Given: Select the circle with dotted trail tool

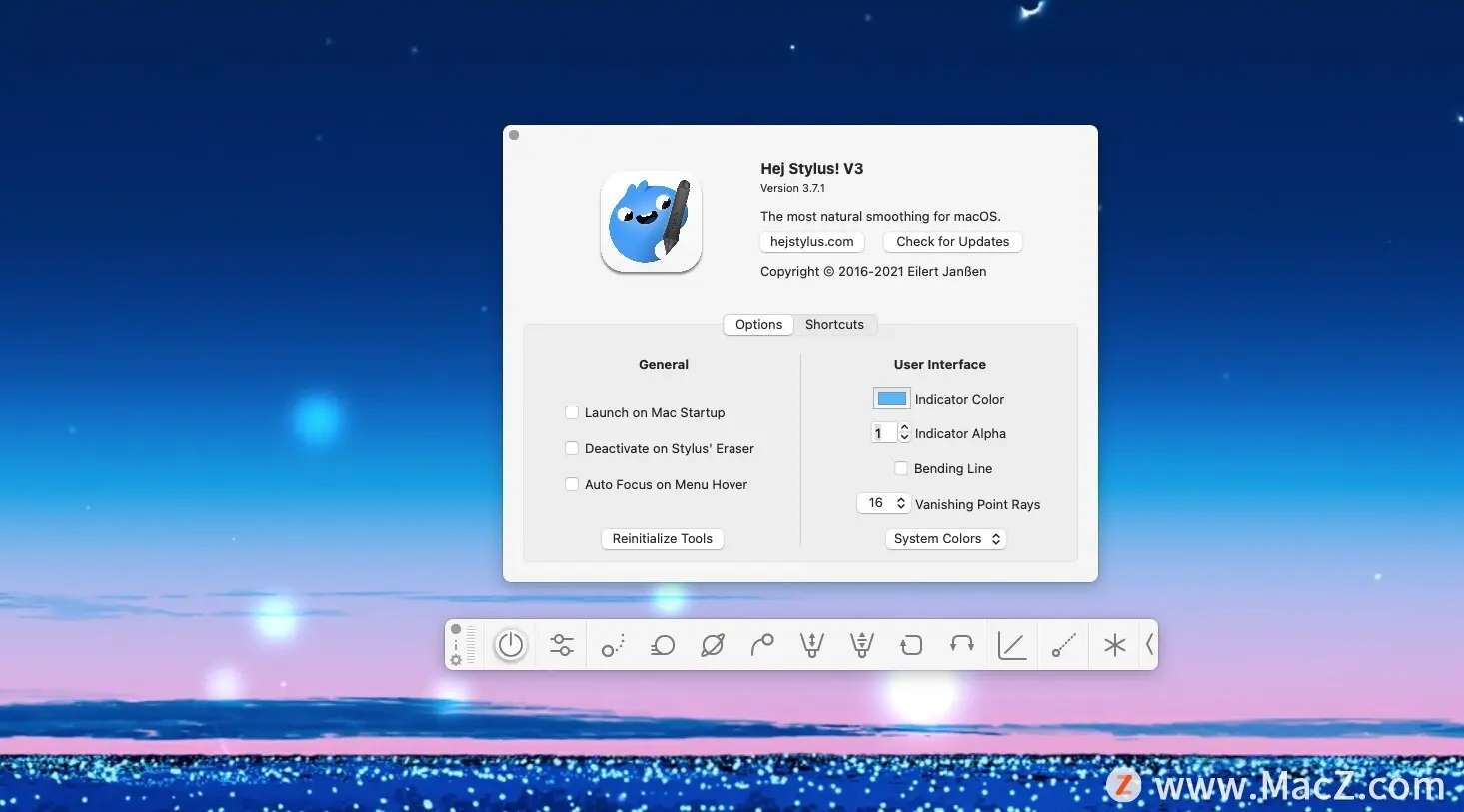Looking at the screenshot, I should pos(613,645).
